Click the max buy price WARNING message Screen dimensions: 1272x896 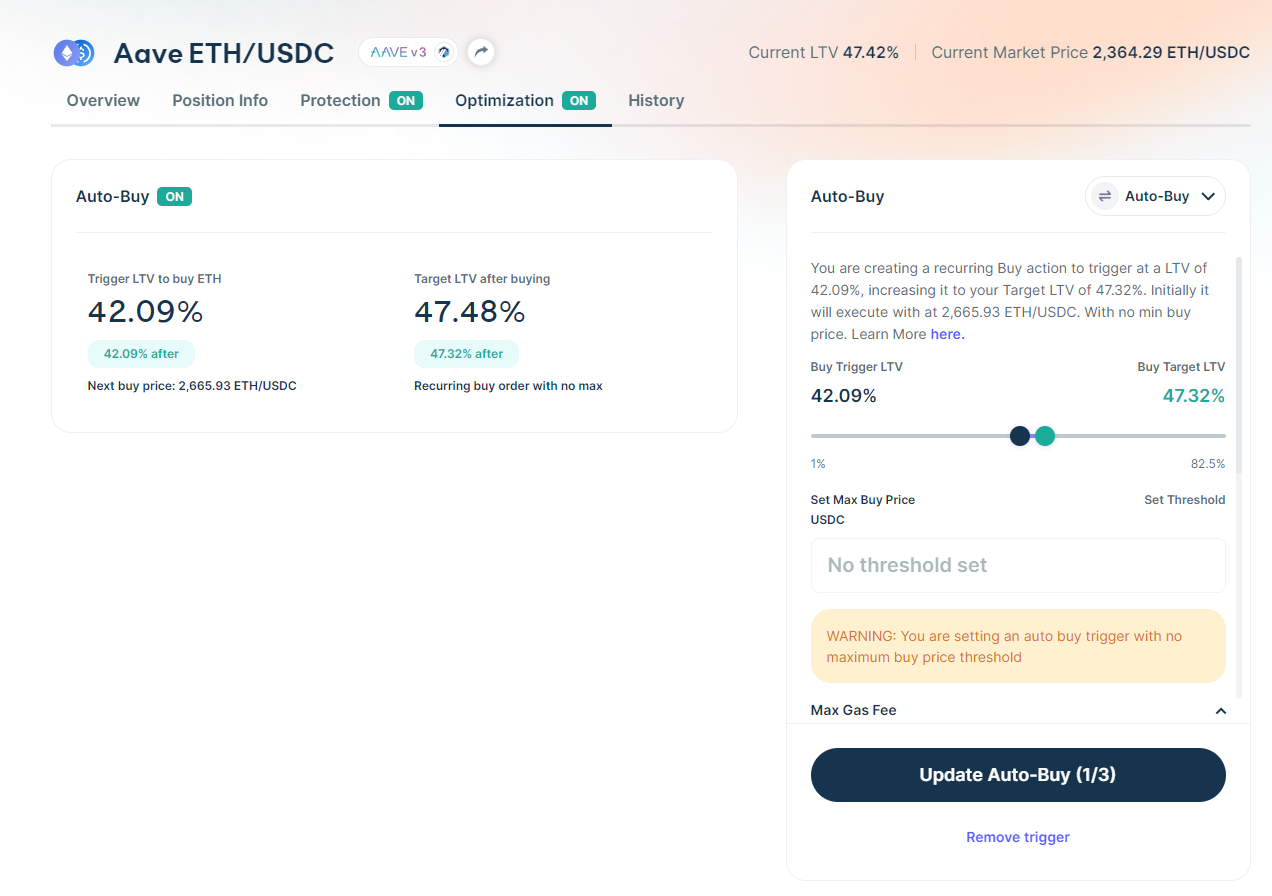point(1018,647)
